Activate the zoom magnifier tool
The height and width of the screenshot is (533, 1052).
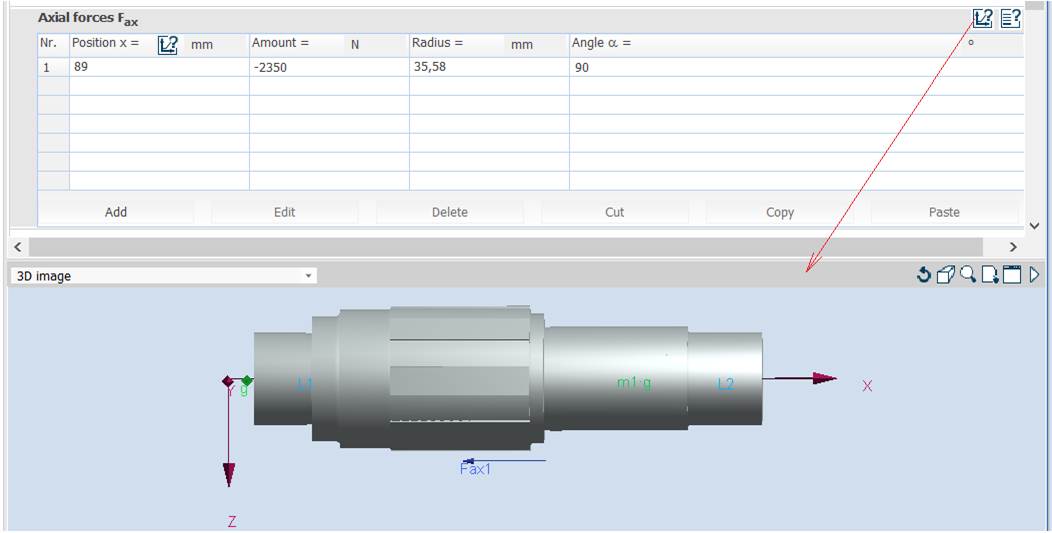click(967, 274)
